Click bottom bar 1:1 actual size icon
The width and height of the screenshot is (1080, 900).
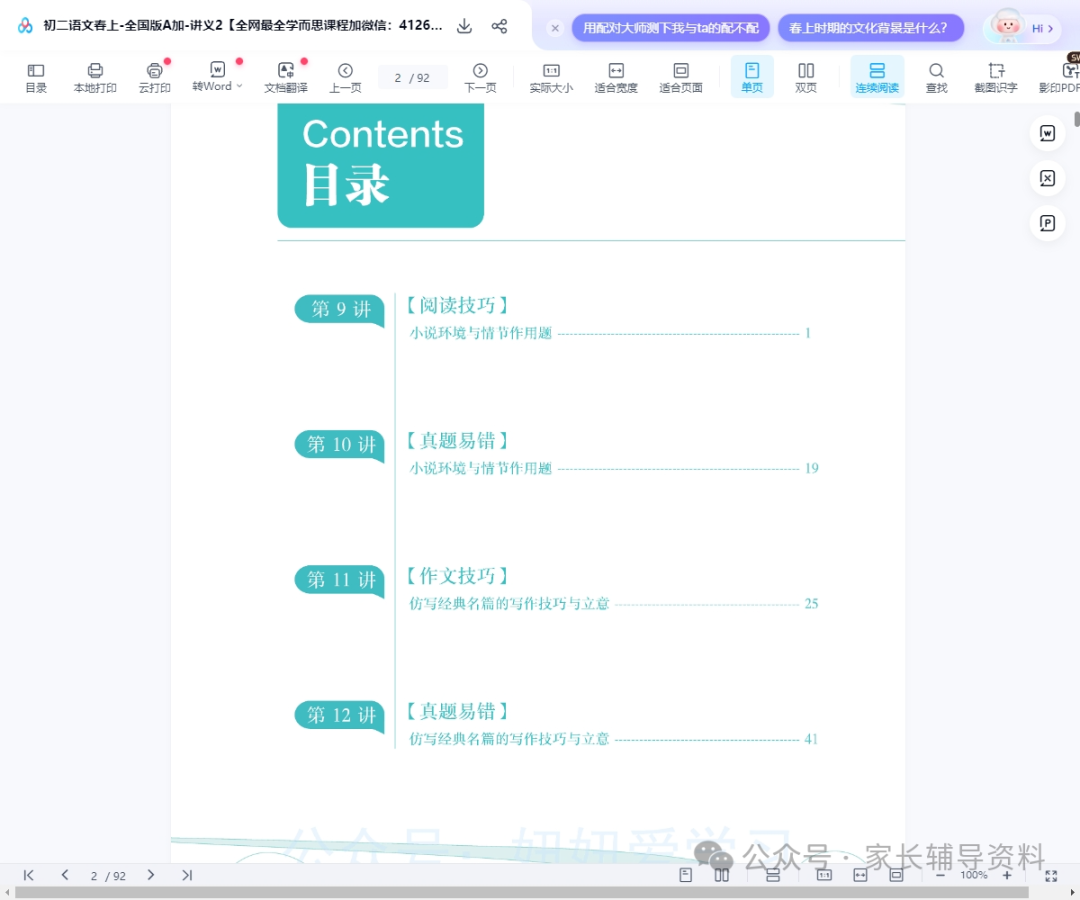pyautogui.click(x=824, y=875)
